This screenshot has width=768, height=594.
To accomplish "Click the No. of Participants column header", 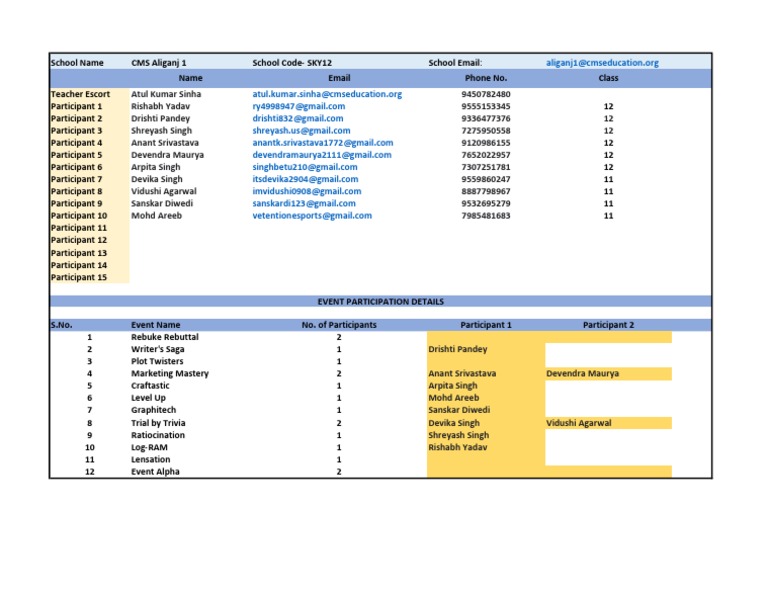I will 339,325.
